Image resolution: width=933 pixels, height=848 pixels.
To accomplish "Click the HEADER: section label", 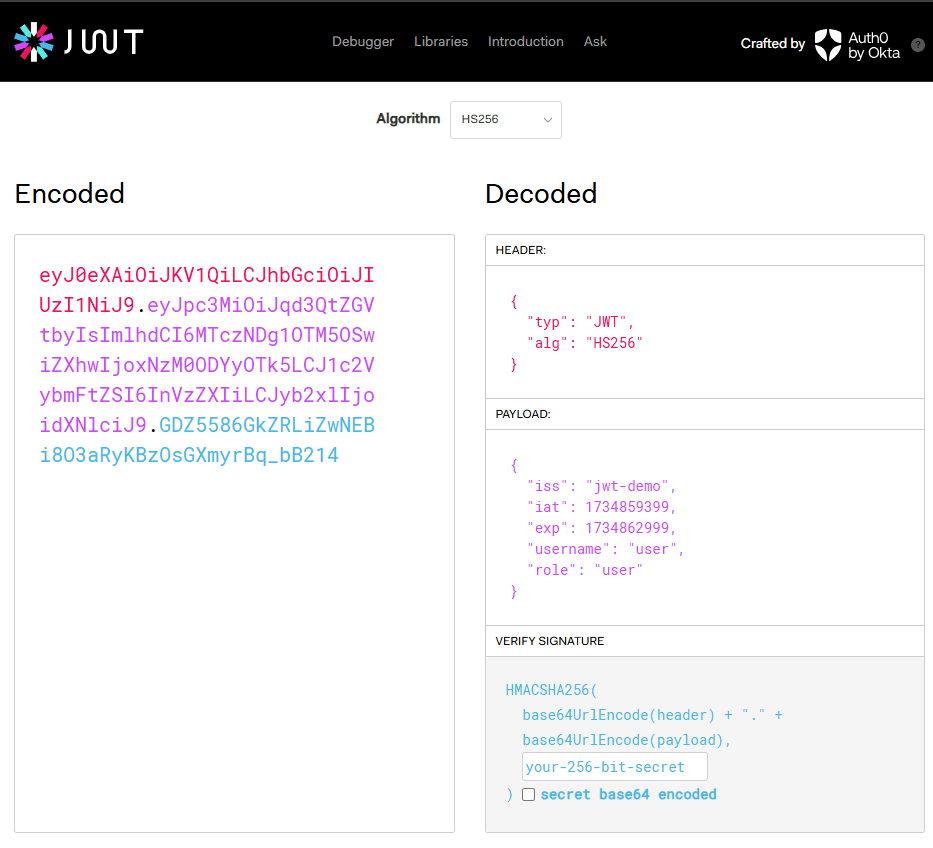I will tap(521, 251).
